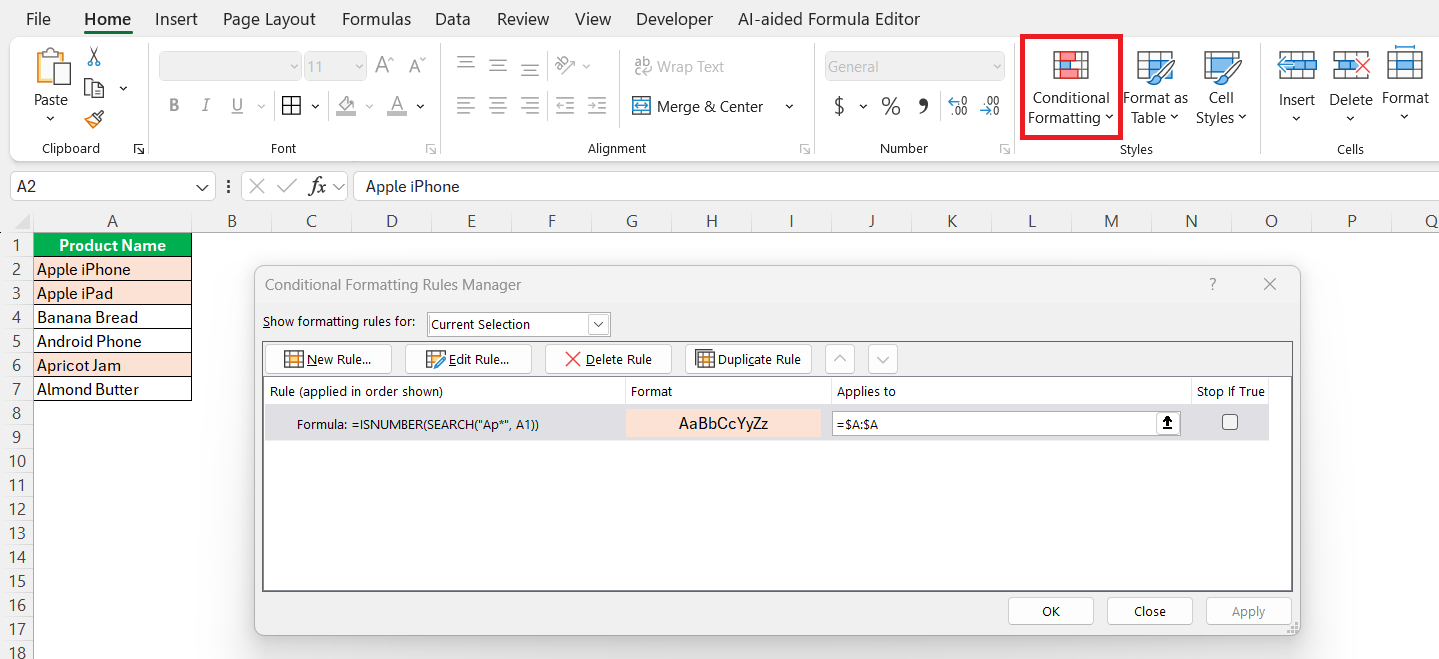Click the Orientation angled text icon
Screen dimensions: 1439x659
[x=566, y=65]
